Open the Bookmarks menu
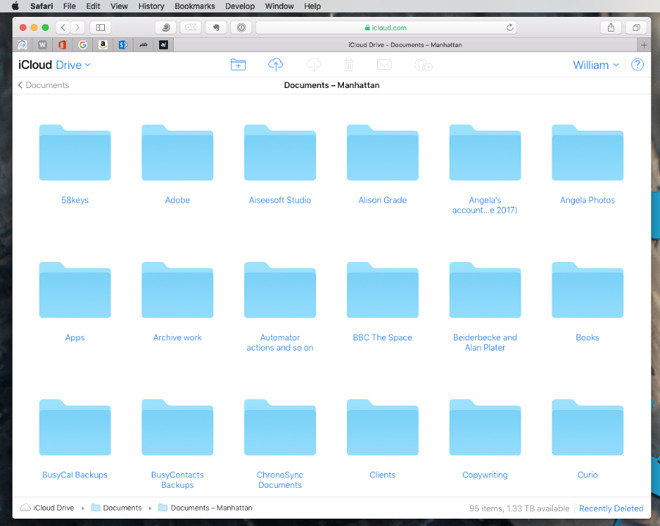 pos(194,6)
